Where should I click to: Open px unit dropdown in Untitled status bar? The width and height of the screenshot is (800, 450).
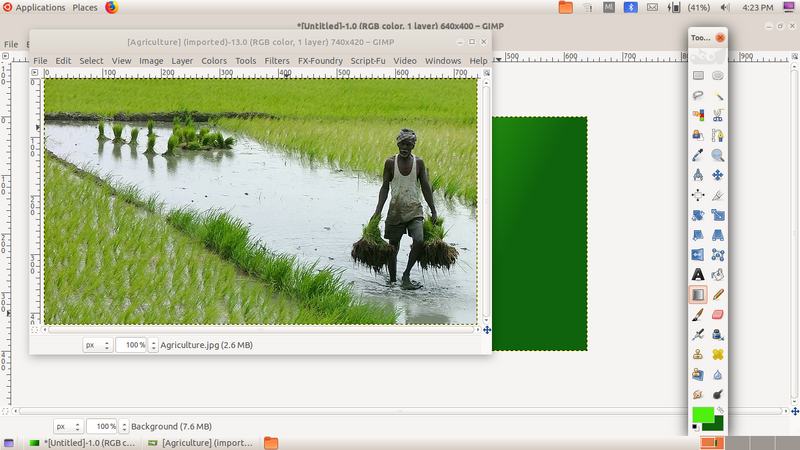(x=68, y=426)
